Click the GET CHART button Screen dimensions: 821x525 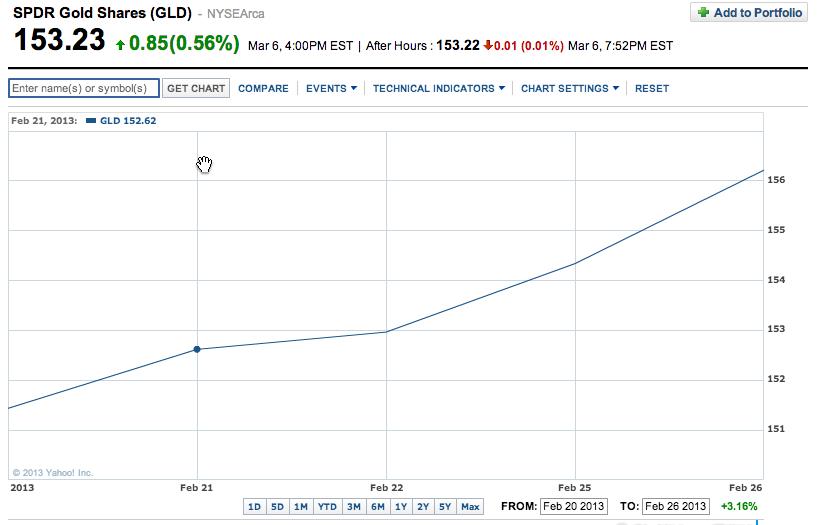tap(196, 88)
